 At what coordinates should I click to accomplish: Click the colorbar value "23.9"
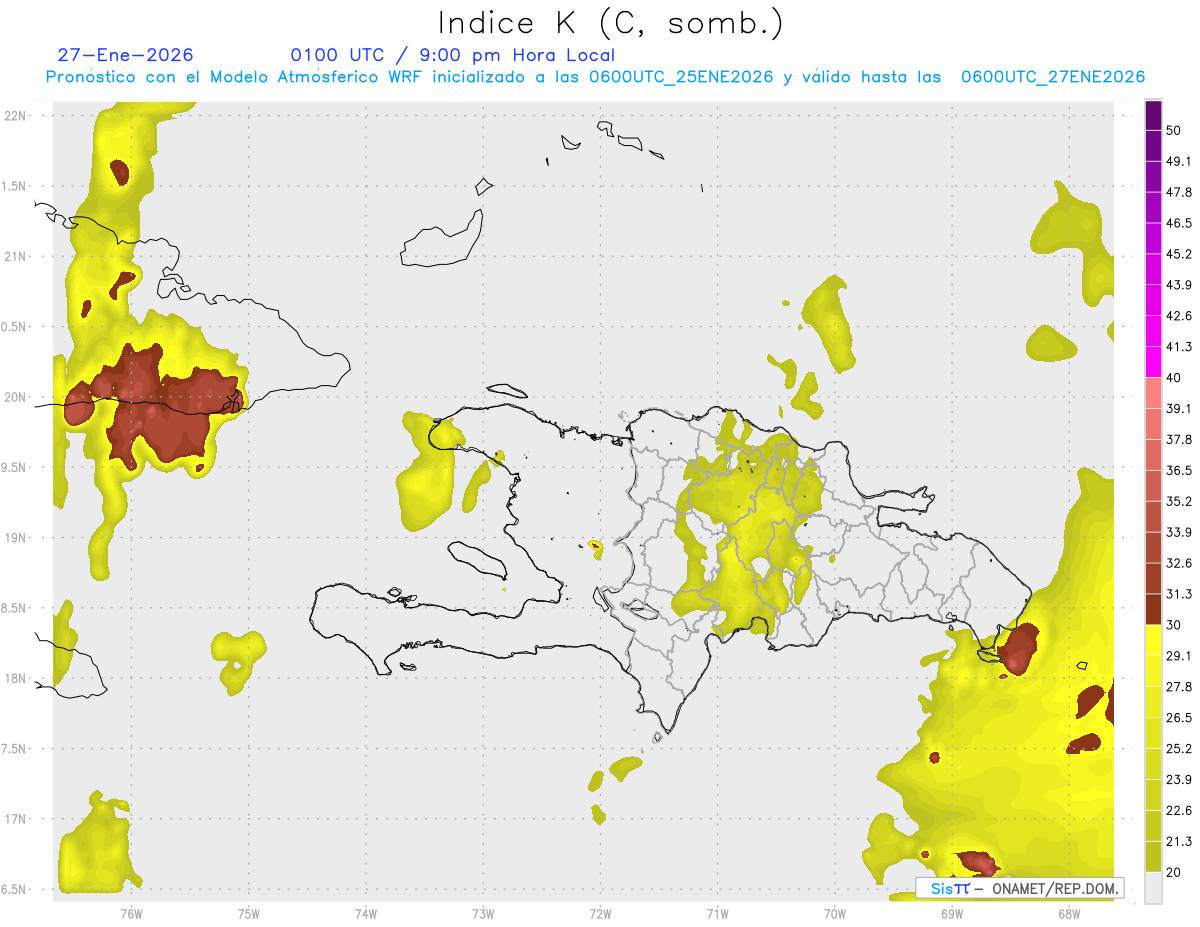(1178, 780)
